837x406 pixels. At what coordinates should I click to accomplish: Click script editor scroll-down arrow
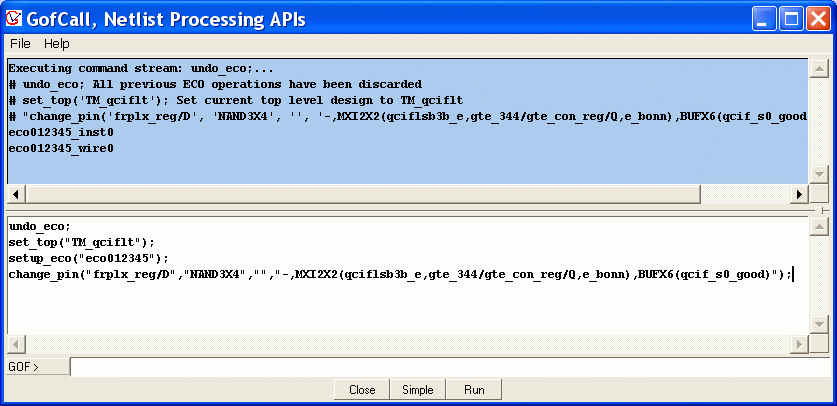tap(819, 325)
